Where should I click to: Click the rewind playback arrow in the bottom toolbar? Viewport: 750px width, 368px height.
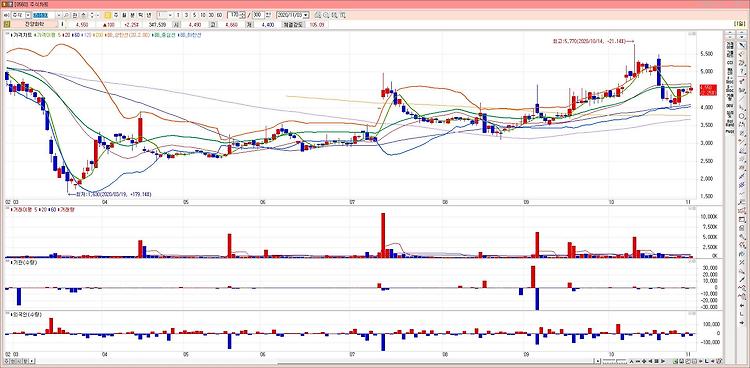coord(650,361)
